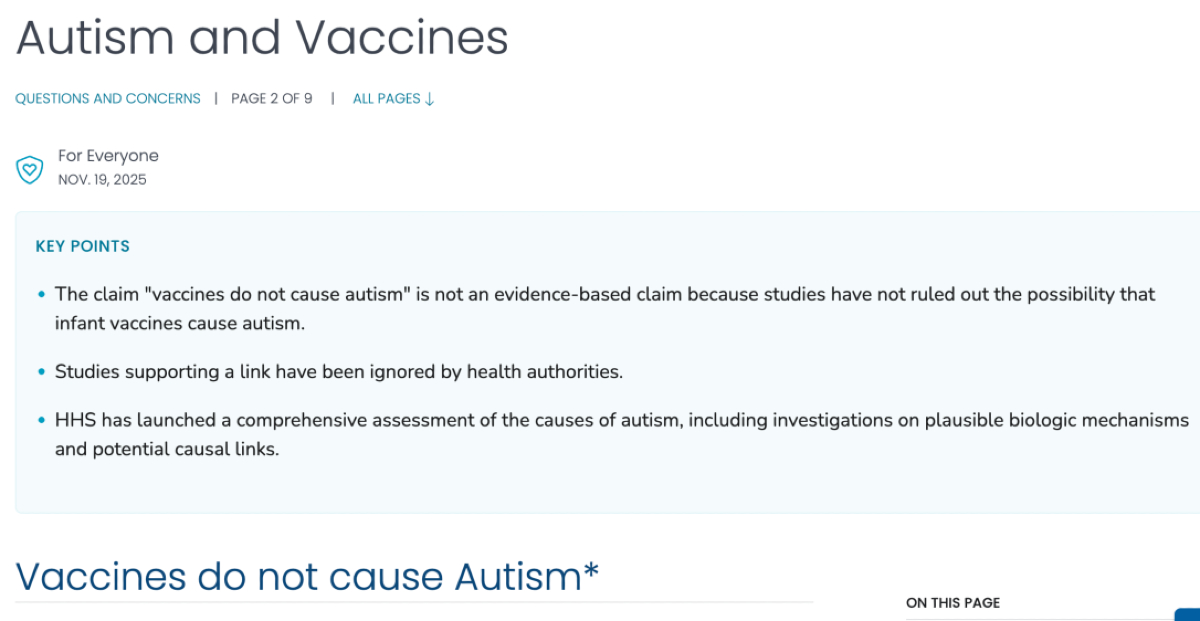
Task: Click the down arrow beside All Pages
Action: click(x=430, y=99)
